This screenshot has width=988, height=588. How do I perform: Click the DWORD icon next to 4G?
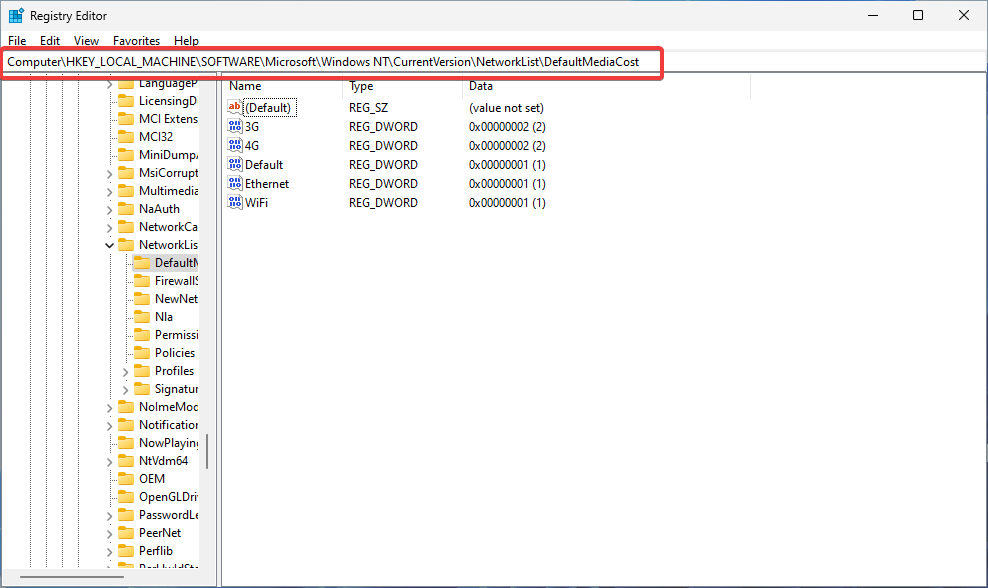234,145
